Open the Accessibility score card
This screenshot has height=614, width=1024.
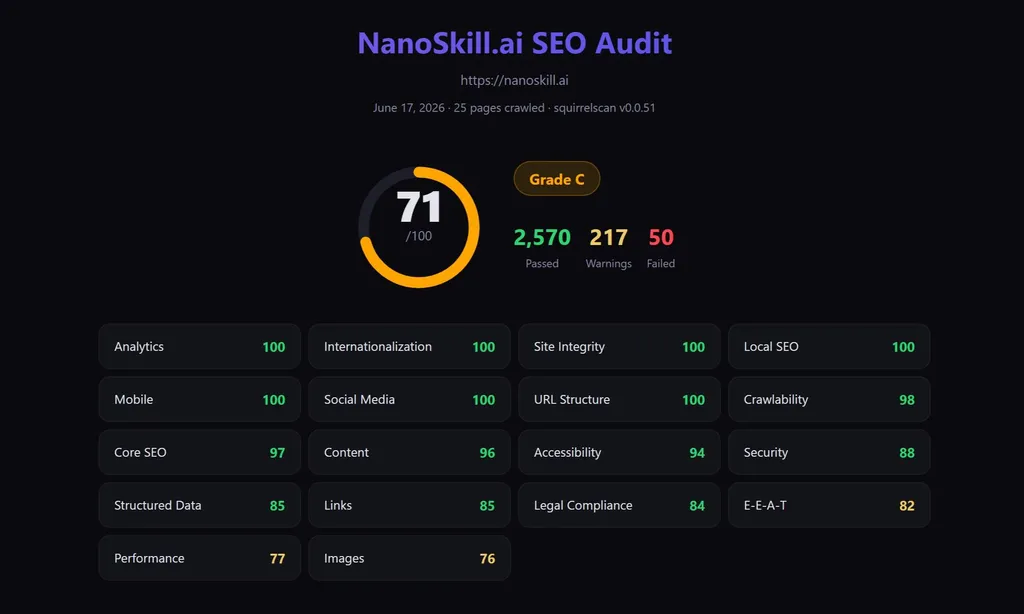coord(619,453)
